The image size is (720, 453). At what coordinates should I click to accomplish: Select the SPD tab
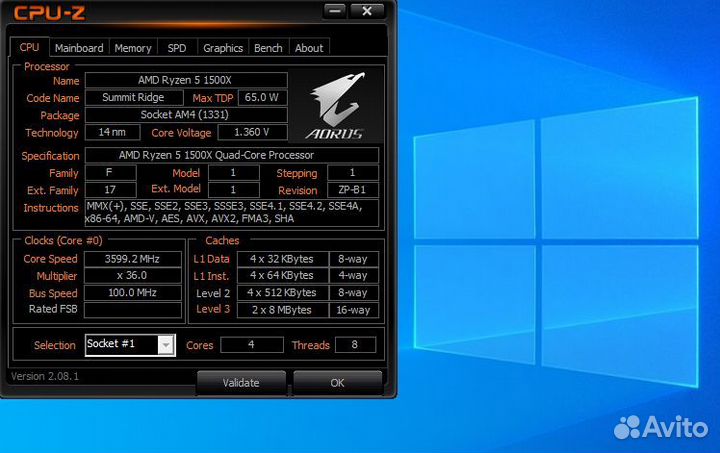point(177,48)
